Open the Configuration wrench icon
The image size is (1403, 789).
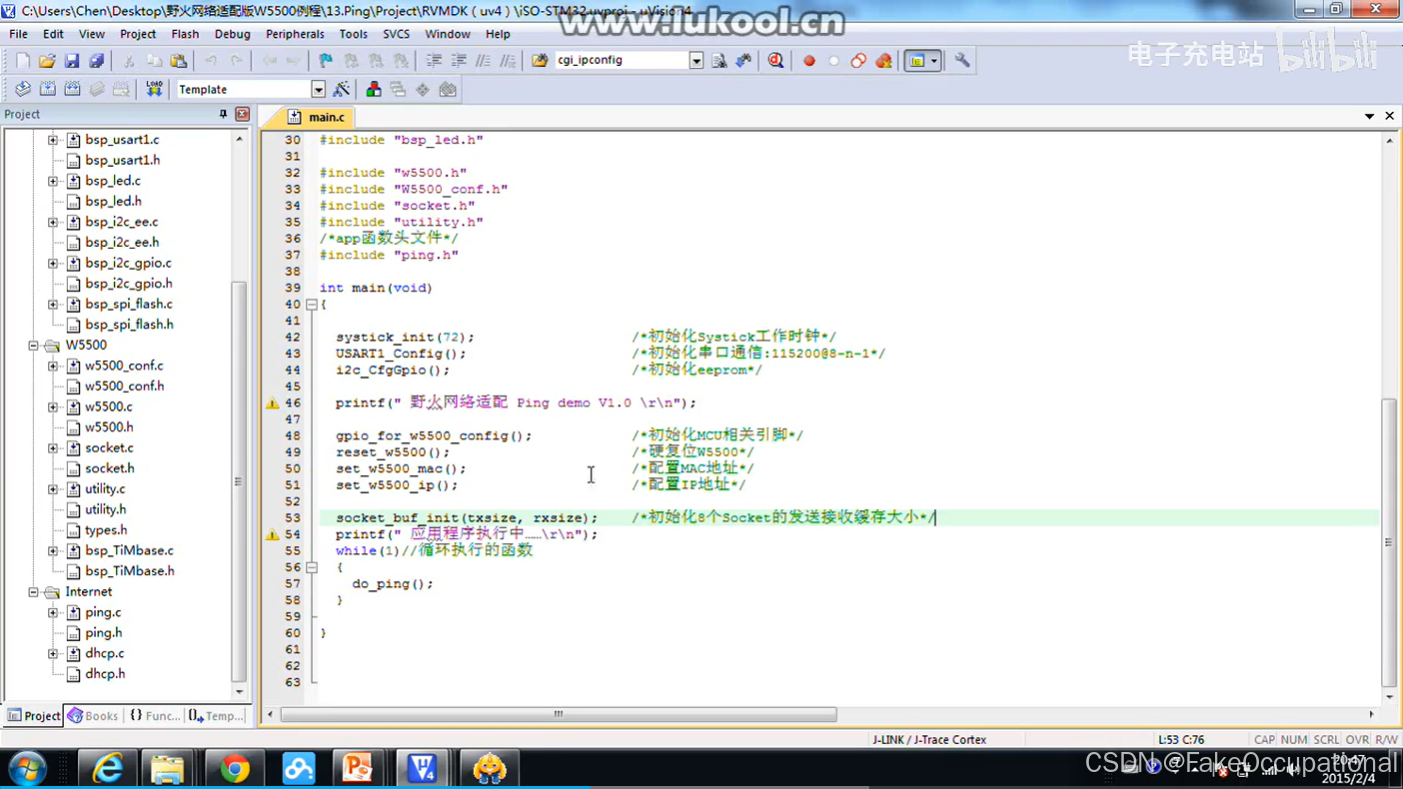(x=962, y=61)
